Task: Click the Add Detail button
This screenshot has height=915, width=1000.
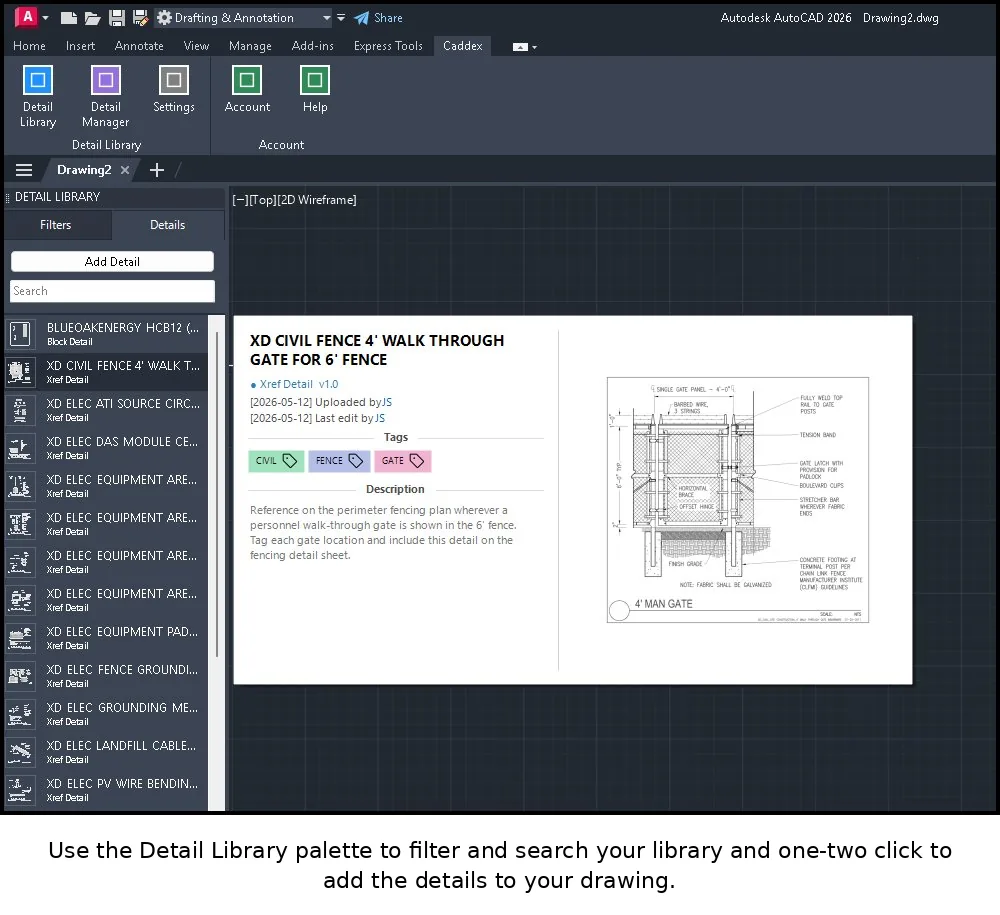Action: (112, 261)
